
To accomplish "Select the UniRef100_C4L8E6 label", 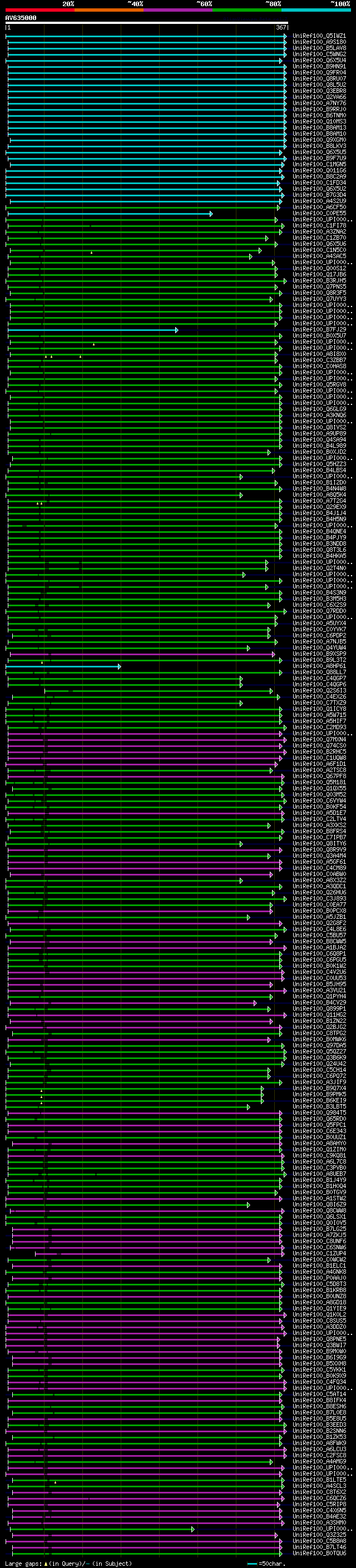I will (319, 929).
